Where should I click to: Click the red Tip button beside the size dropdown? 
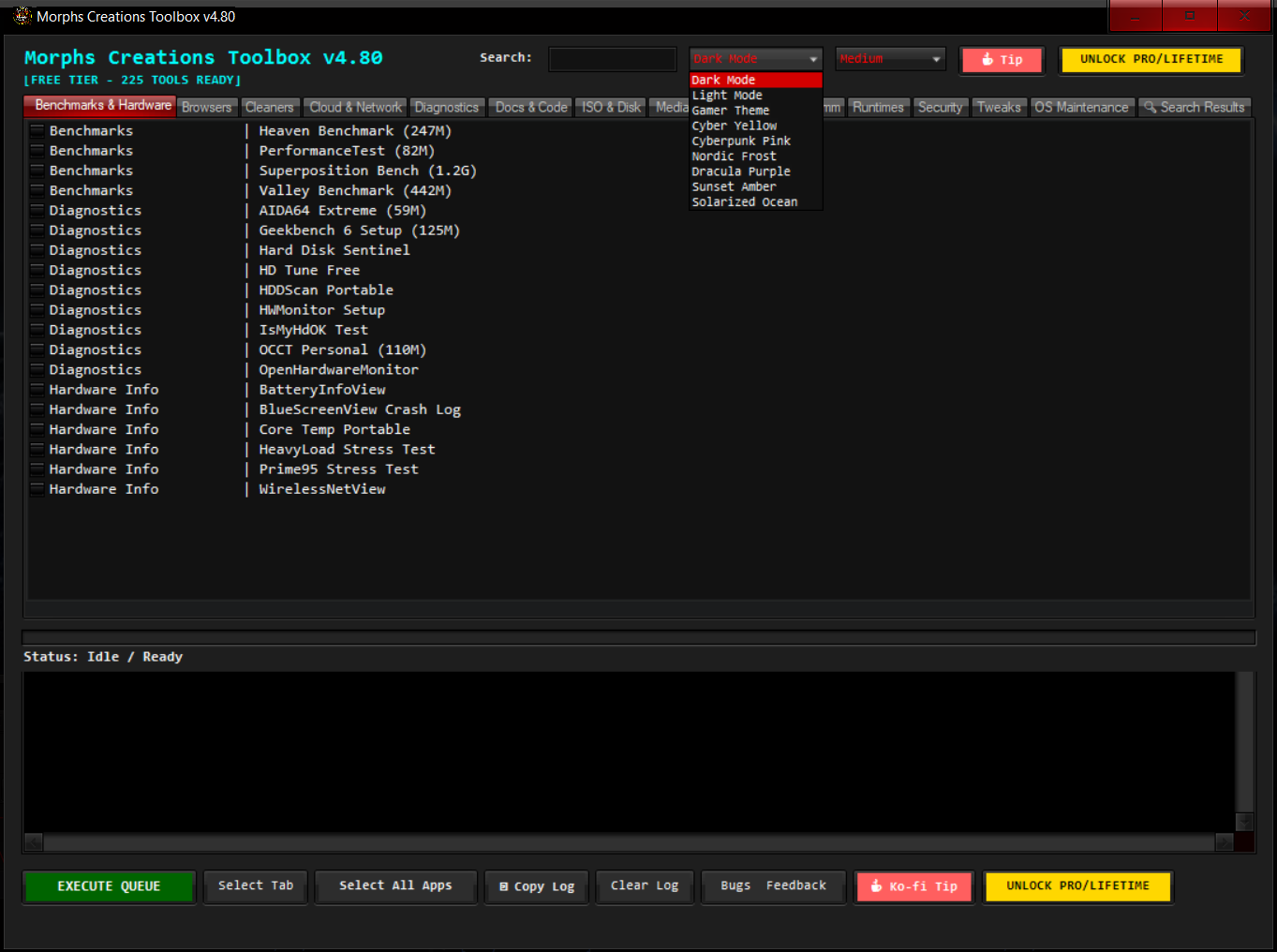pos(1002,60)
